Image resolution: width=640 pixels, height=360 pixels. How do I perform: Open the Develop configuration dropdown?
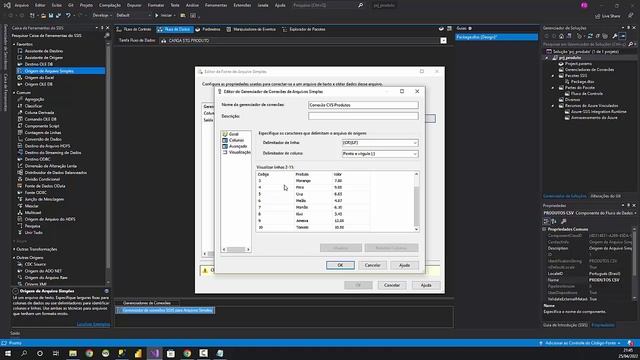(102, 16)
